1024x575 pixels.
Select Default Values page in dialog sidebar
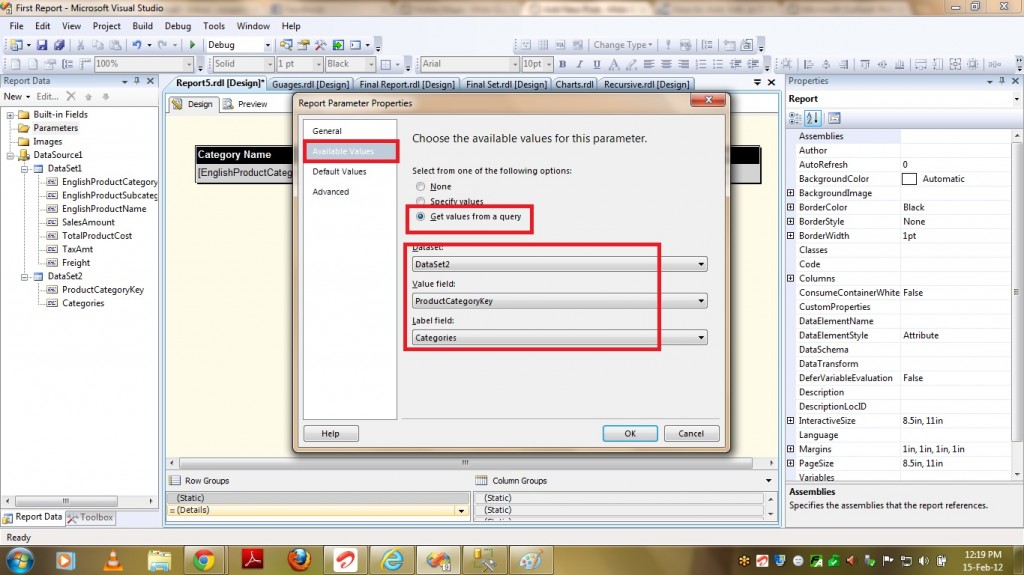(x=338, y=172)
